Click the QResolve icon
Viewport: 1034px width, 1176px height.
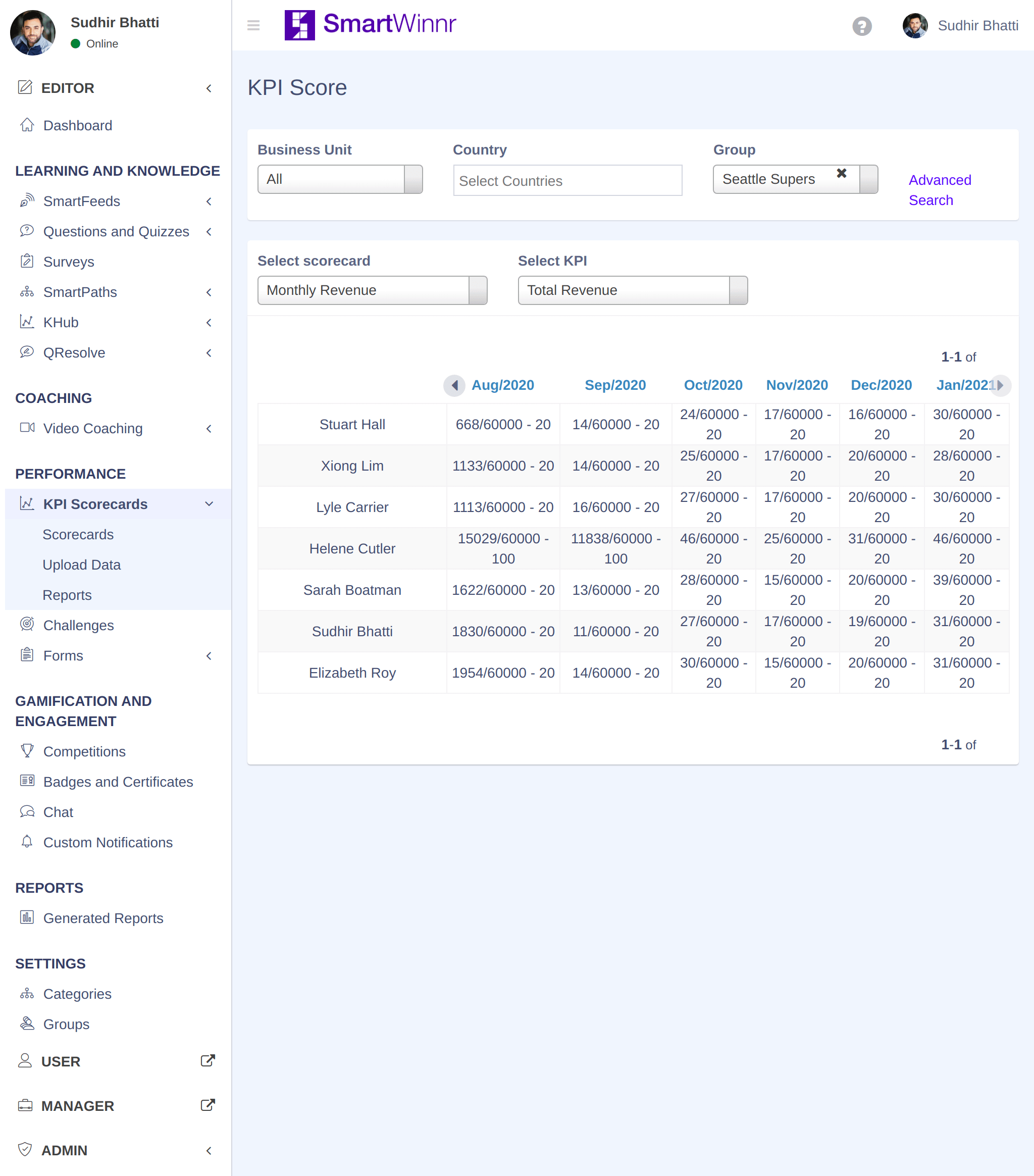point(27,352)
